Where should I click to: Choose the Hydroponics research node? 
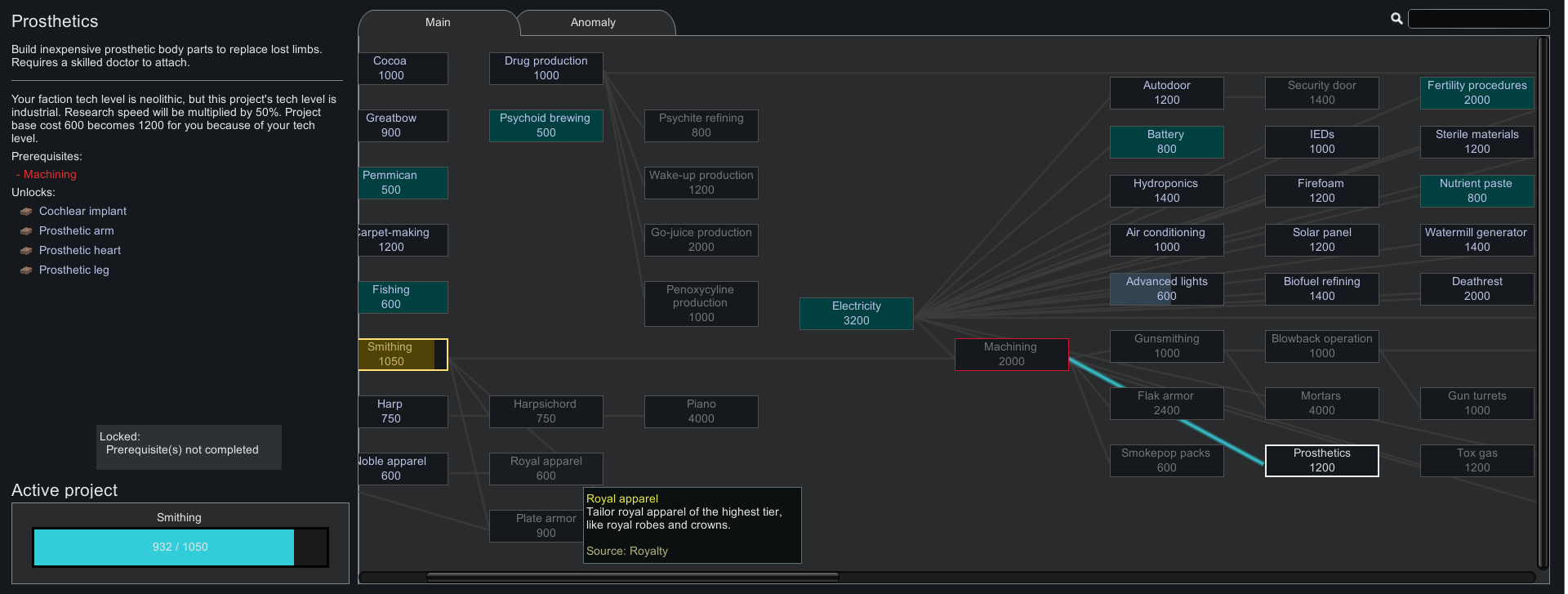coord(1167,191)
